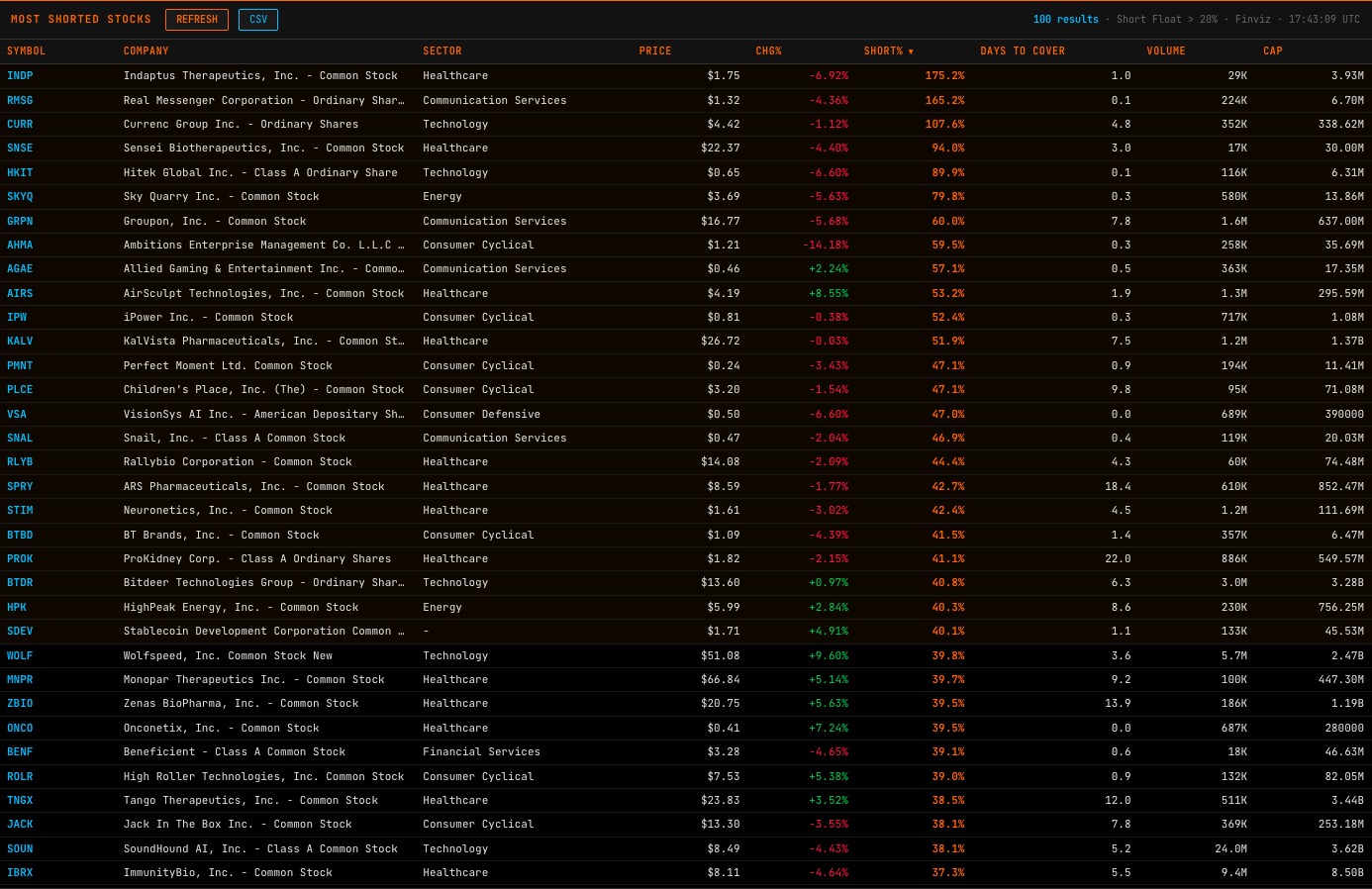Click the -14.18% change for AHMA
This screenshot has width=1372, height=889.
826,245
